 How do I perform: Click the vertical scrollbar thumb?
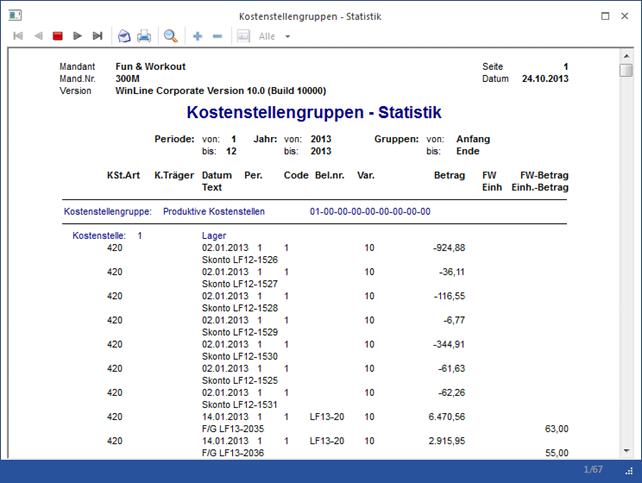click(626, 71)
